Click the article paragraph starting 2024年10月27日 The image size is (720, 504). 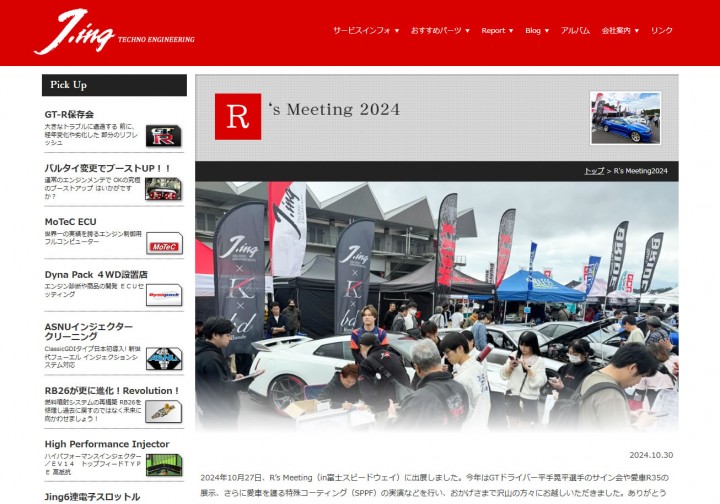click(434, 485)
